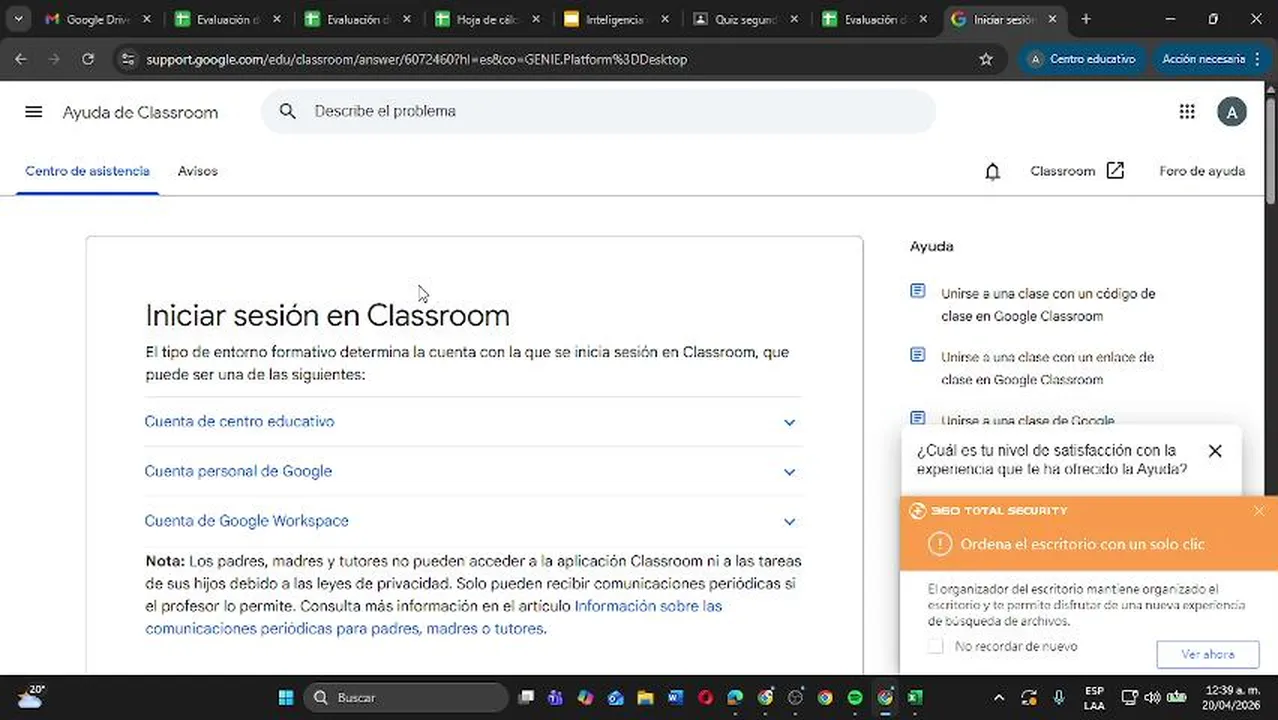Expand 'Cuenta de Google Workspace' section
This screenshot has width=1278, height=720.
point(473,521)
